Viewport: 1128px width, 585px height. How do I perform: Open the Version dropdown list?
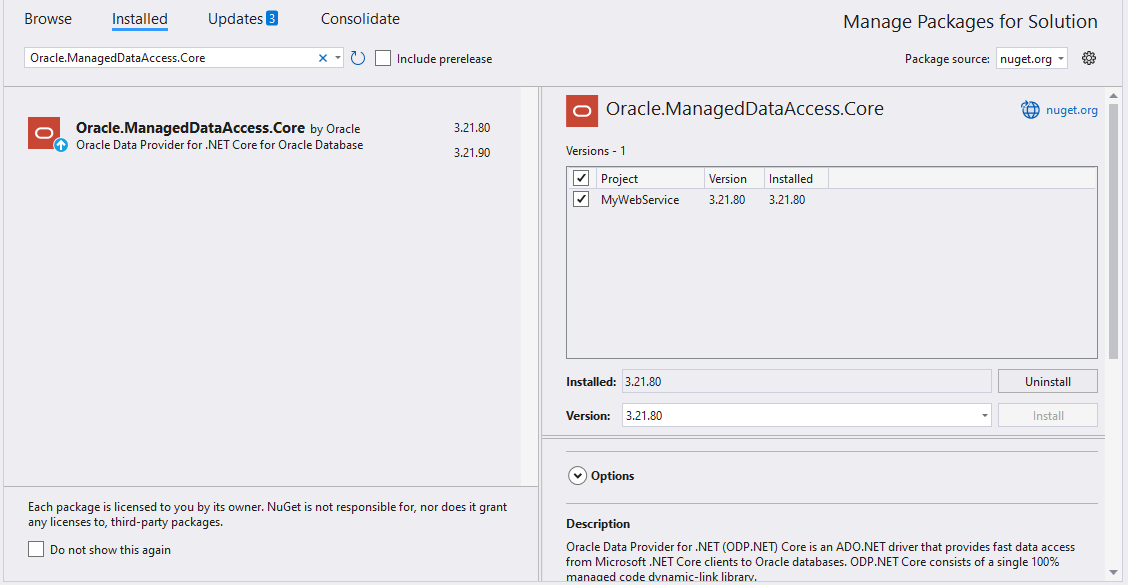[984, 415]
